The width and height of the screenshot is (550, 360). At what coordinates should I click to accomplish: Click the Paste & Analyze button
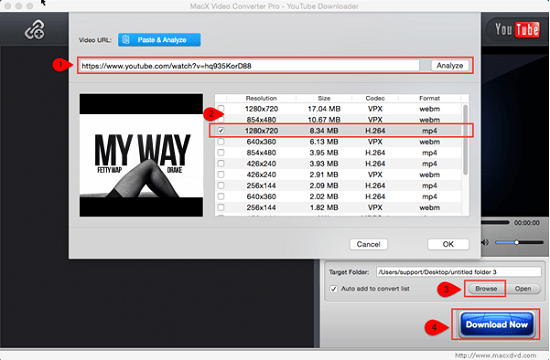(159, 40)
